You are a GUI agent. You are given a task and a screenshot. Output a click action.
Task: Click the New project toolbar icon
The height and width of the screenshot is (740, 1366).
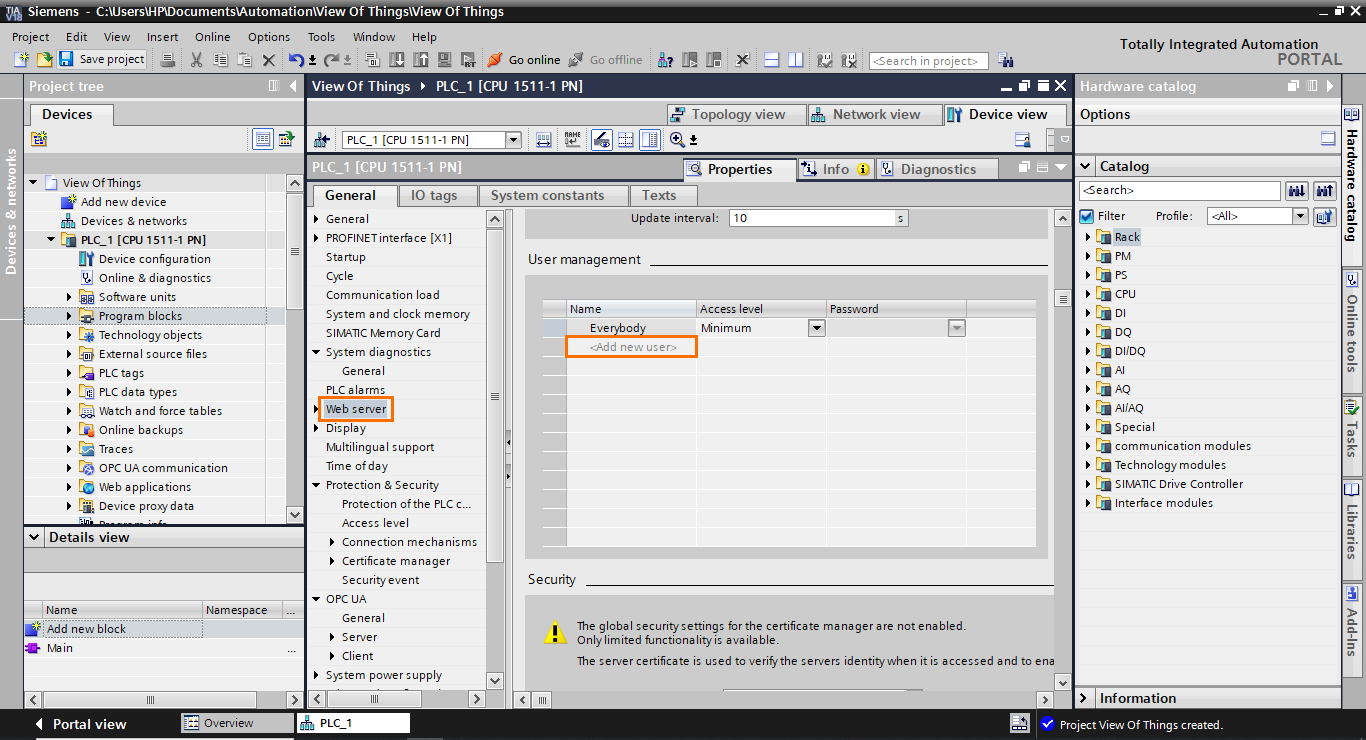(22, 60)
